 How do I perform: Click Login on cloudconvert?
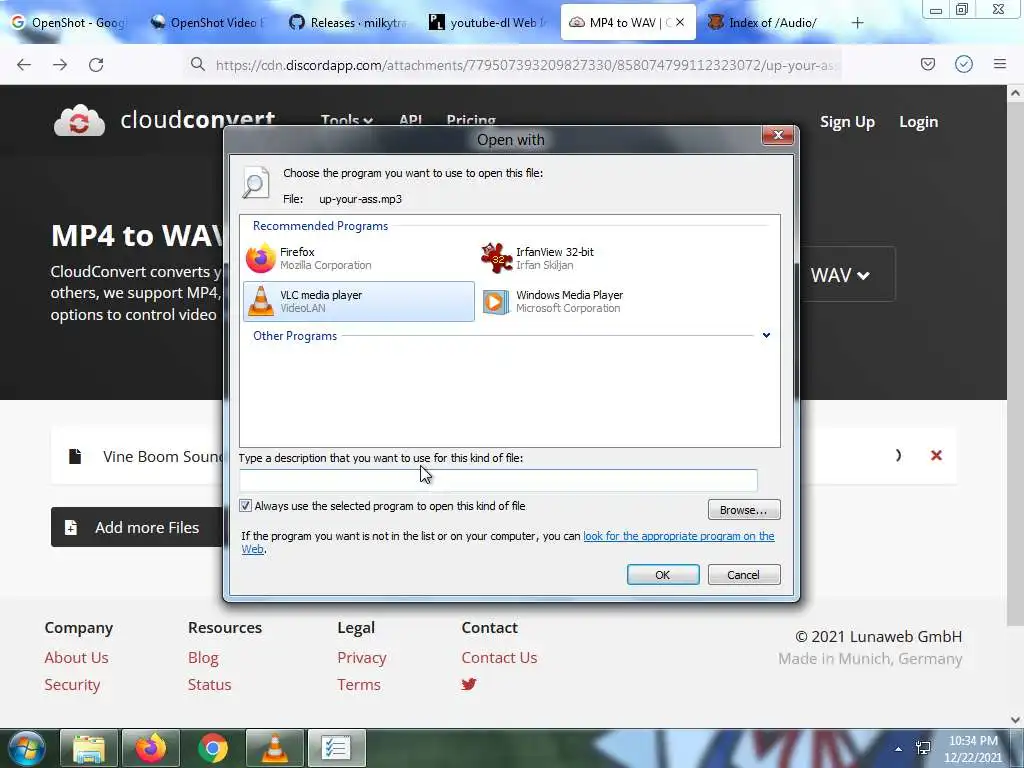pyautogui.click(x=918, y=122)
